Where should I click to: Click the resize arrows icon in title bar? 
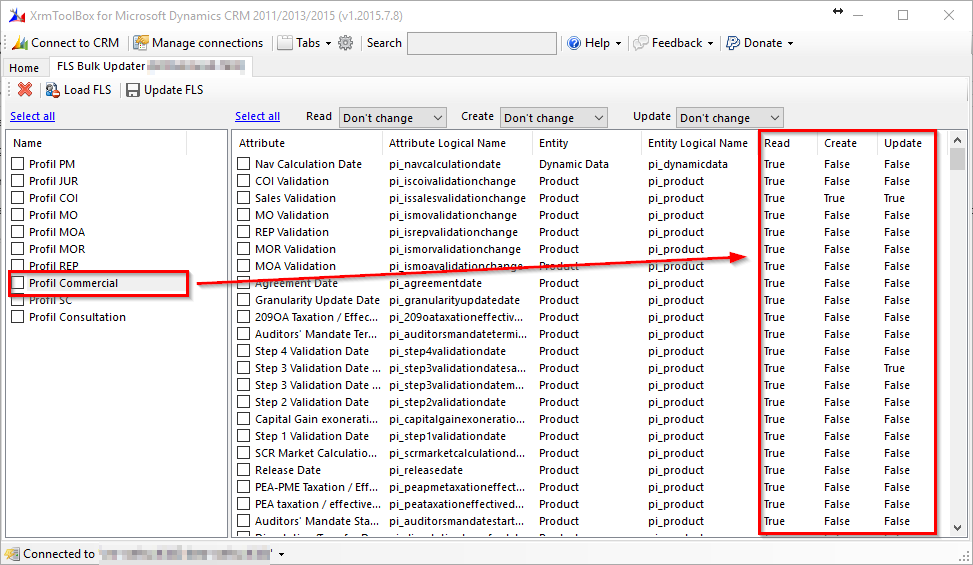coord(838,11)
